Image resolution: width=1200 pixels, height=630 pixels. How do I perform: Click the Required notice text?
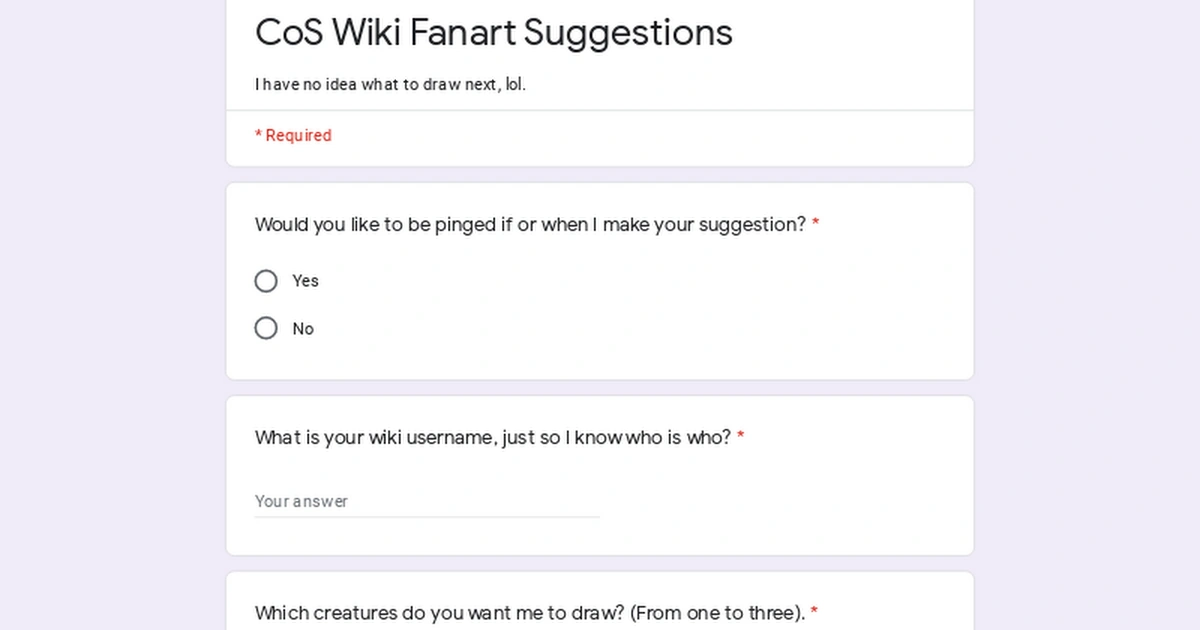293,135
